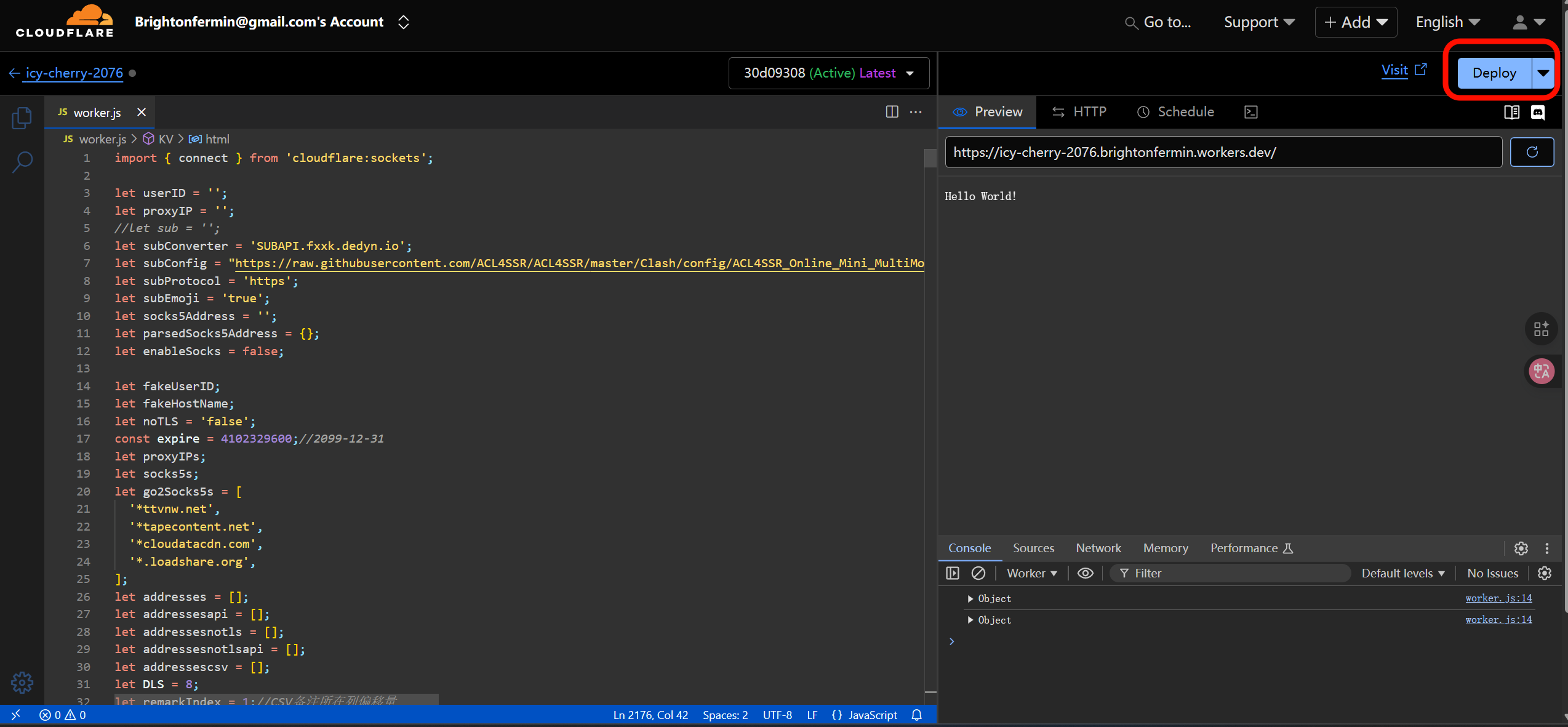Reload the preview URL
1568x727 pixels.
[x=1532, y=153]
